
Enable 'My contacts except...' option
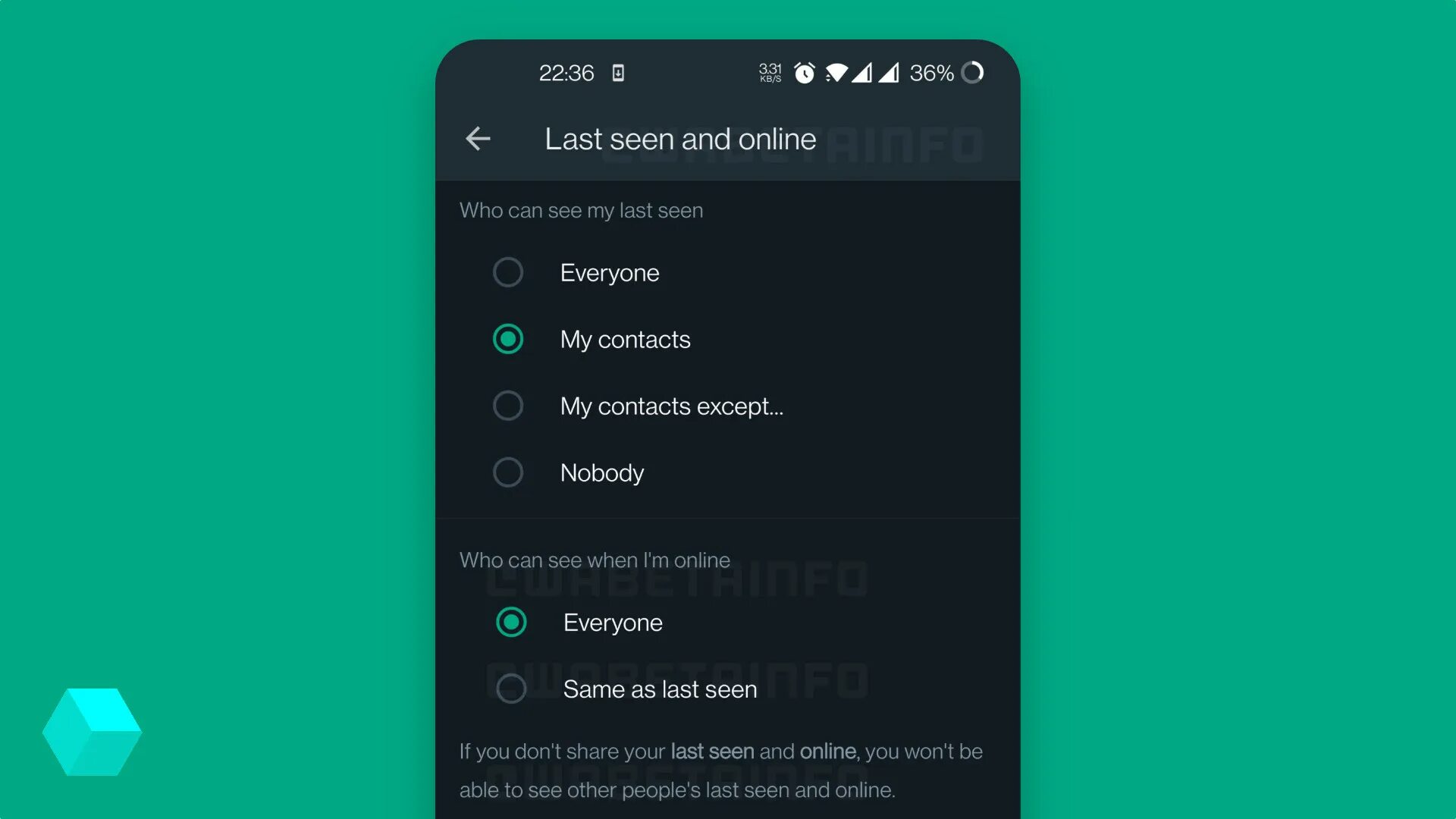507,405
